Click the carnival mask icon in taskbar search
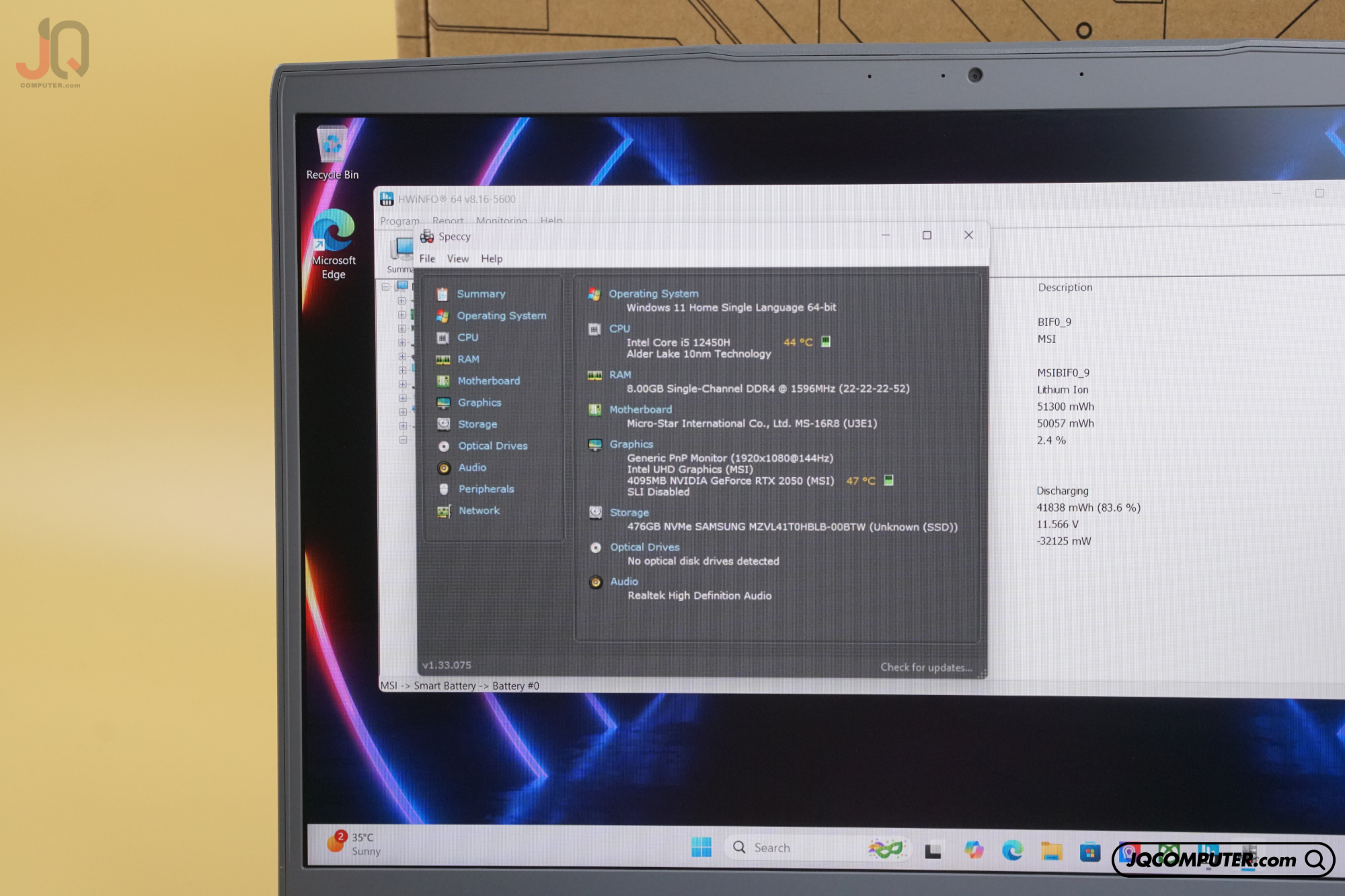Screen dimensions: 1345x896 (x=886, y=849)
